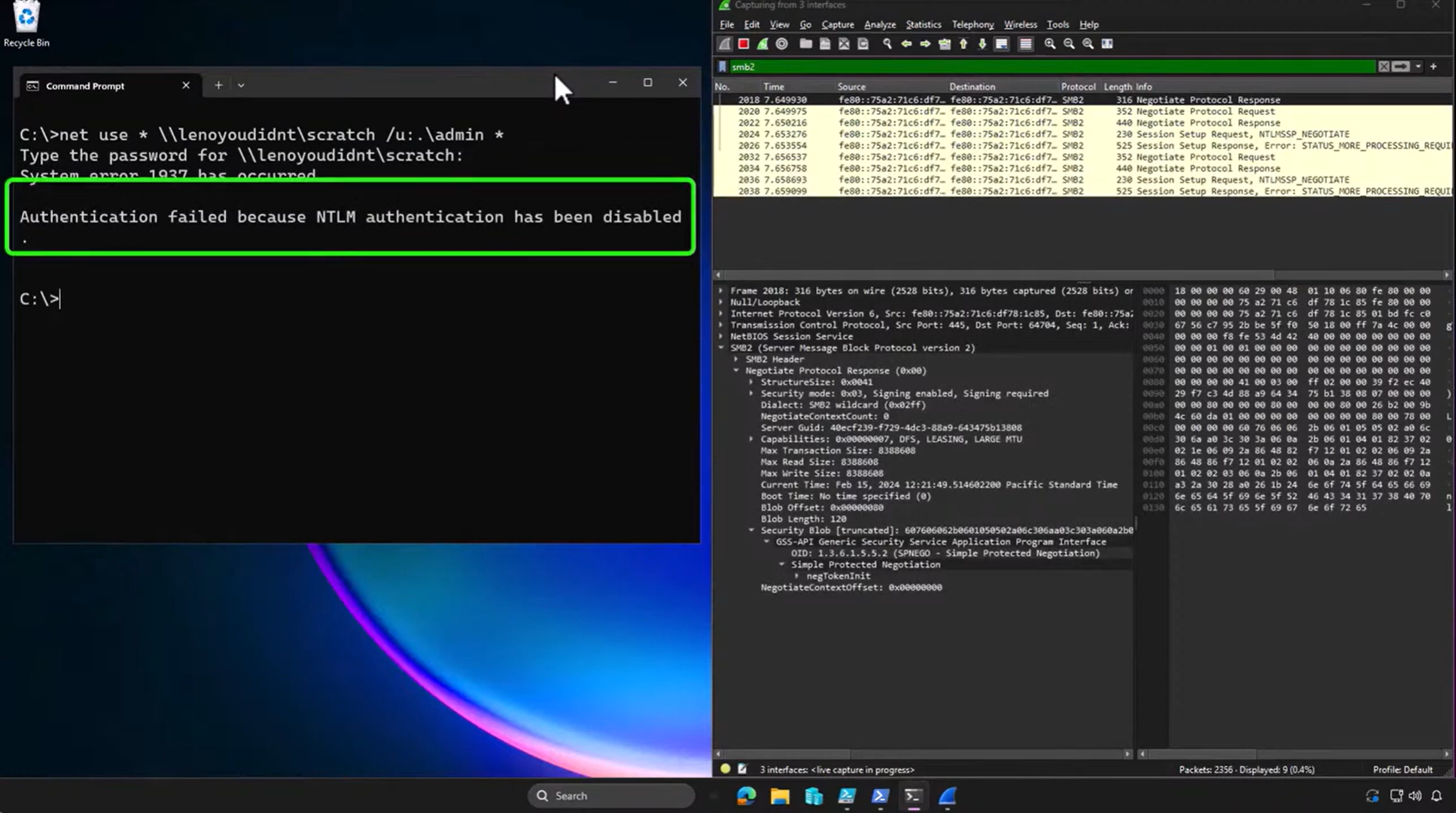Clear the smb2 display filter

tap(1384, 67)
